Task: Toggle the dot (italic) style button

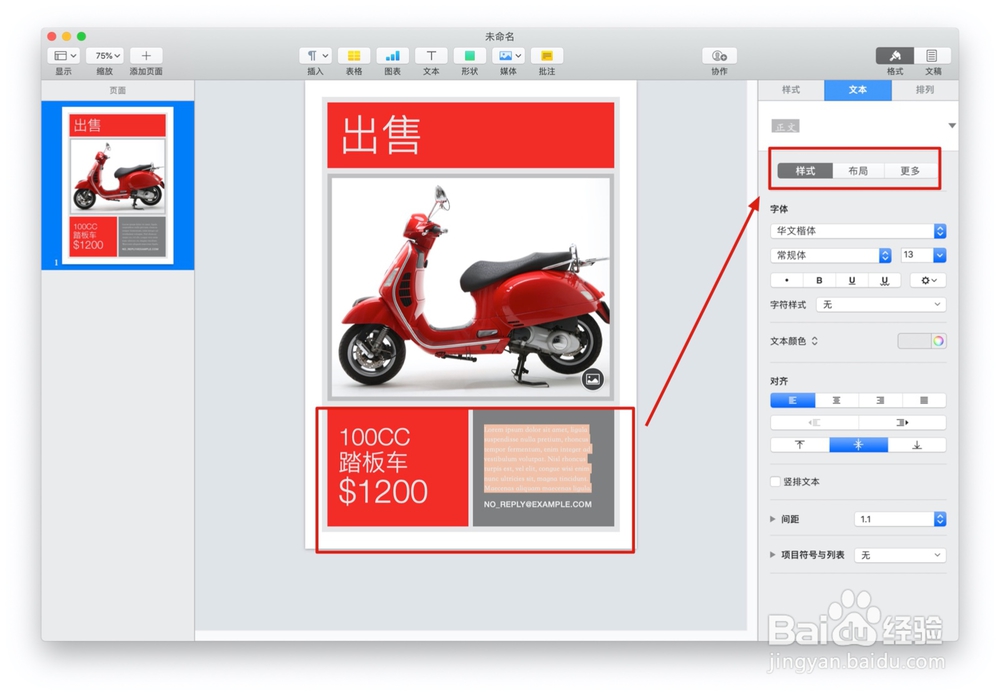Action: 787,280
